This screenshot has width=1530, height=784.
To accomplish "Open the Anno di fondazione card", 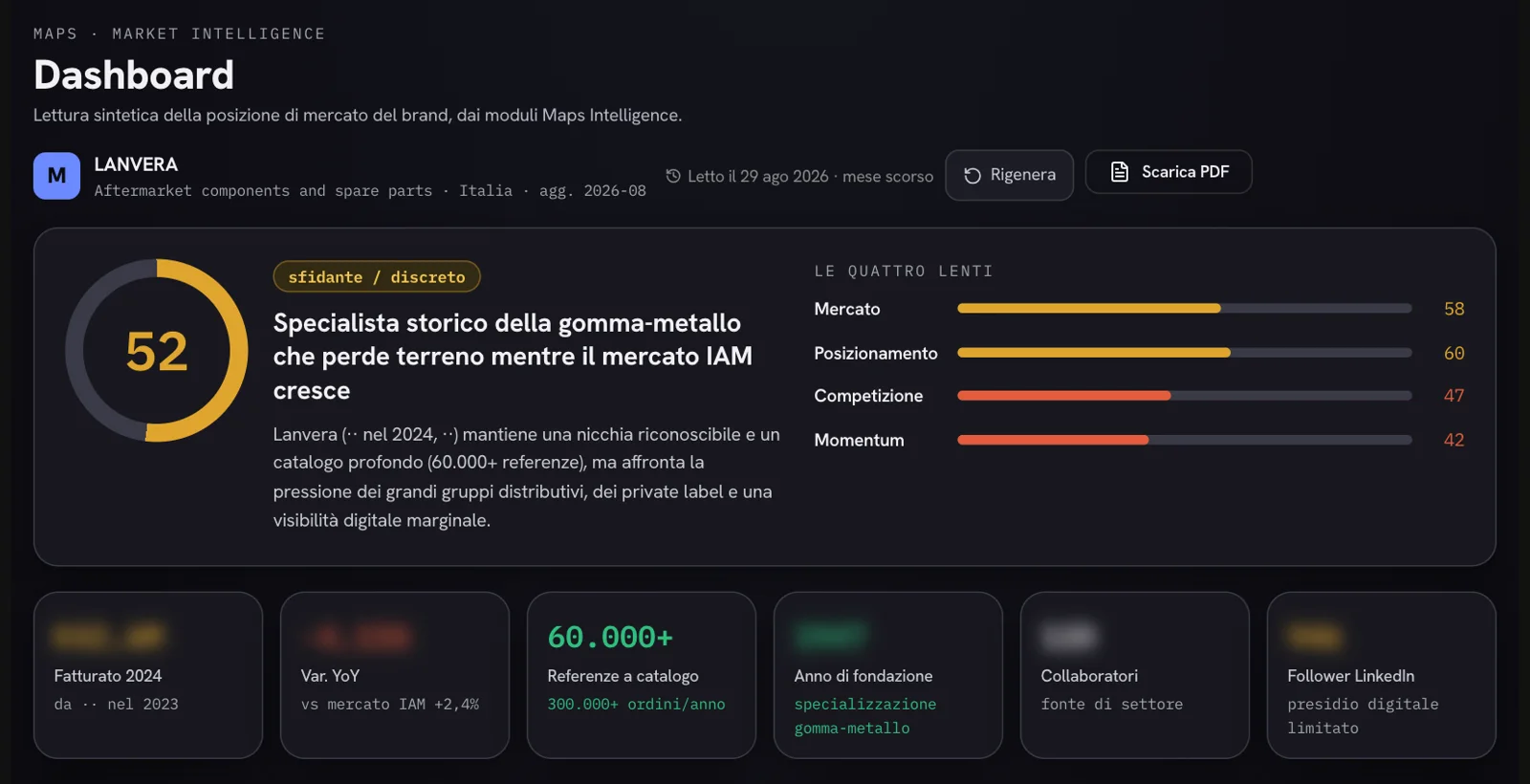I will pos(888,675).
